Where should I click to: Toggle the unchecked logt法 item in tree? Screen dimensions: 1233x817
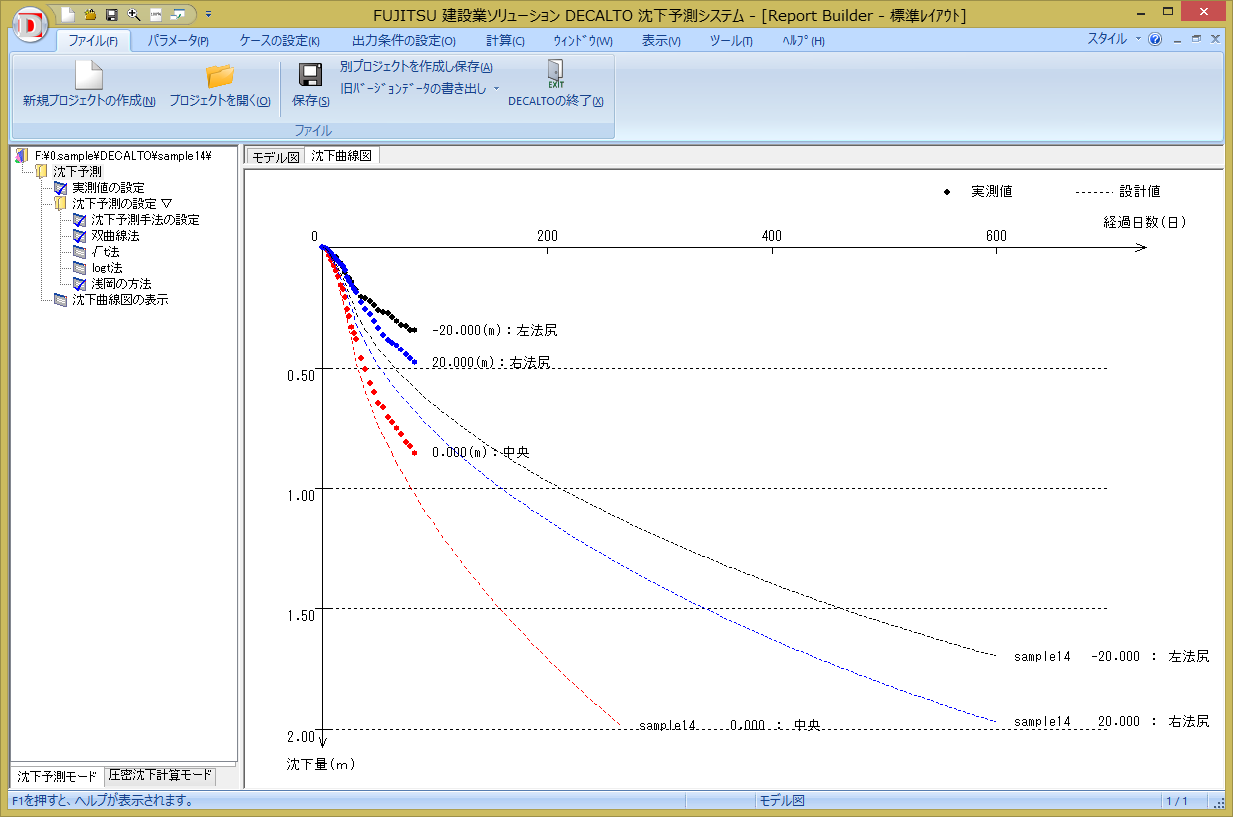coord(80,268)
